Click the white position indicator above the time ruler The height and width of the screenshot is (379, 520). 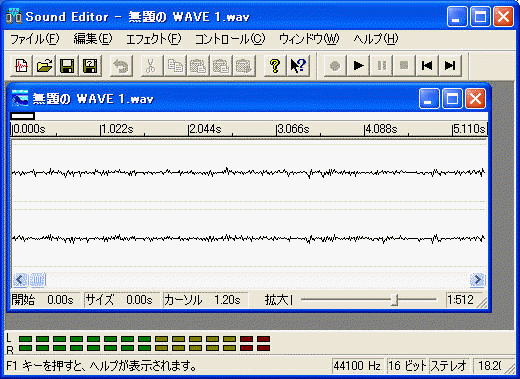(23, 116)
